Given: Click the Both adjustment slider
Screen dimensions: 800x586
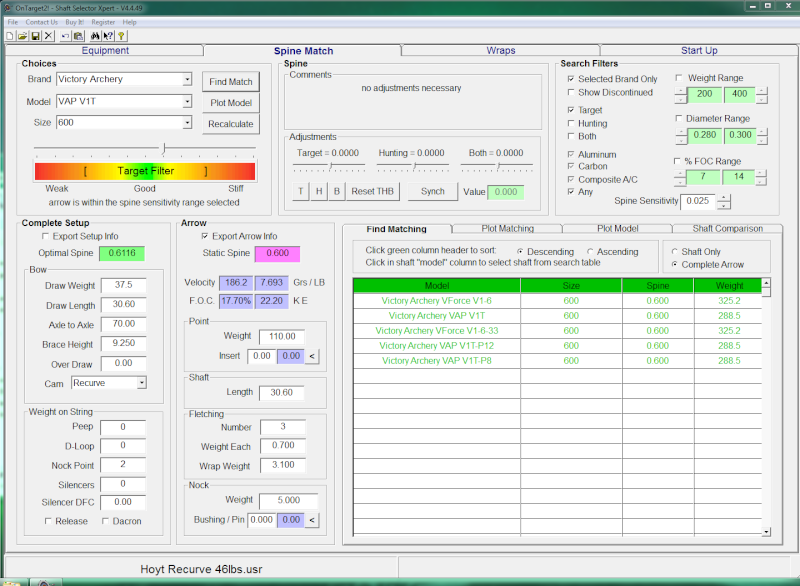Looking at the screenshot, I should tap(497, 166).
